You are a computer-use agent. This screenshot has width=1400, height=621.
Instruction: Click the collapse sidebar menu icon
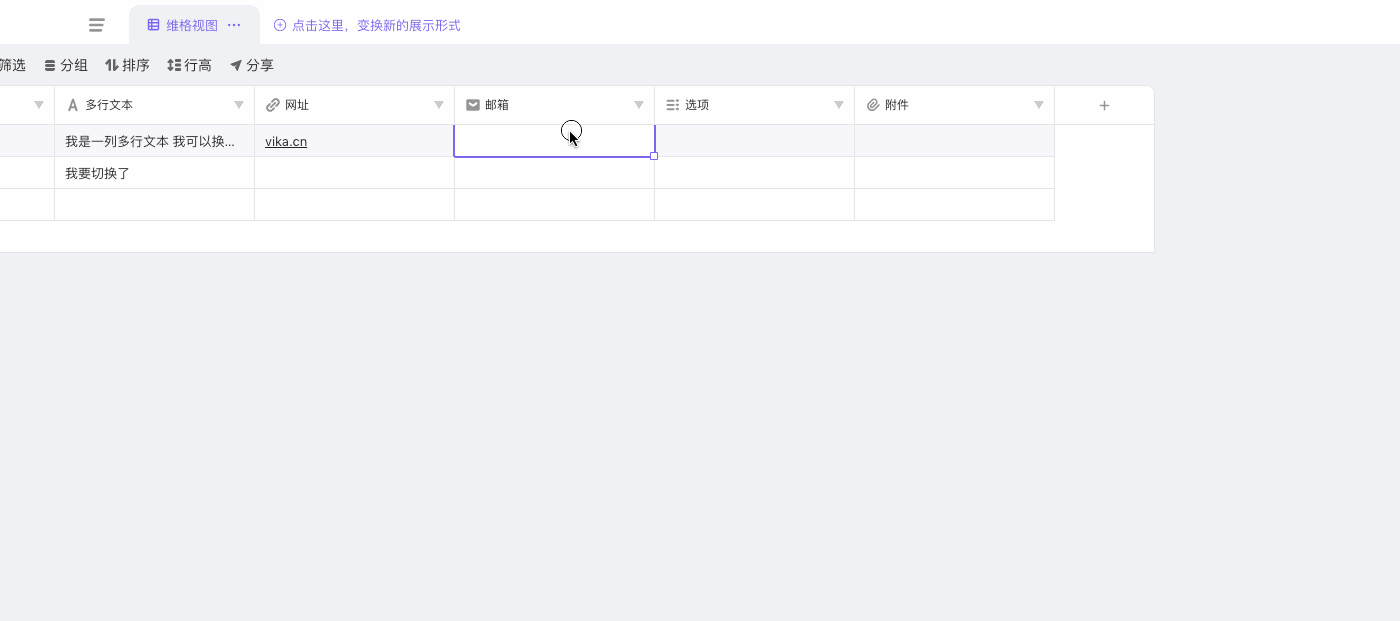pyautogui.click(x=97, y=25)
